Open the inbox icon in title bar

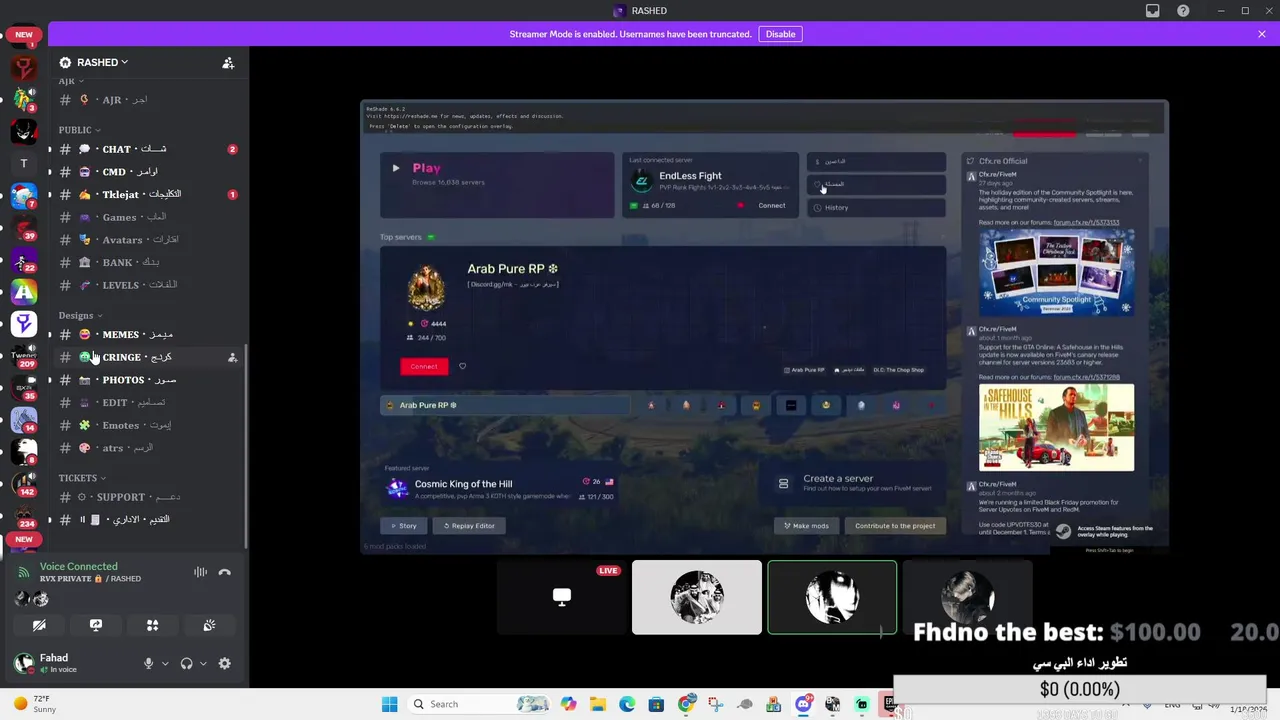[1153, 11]
